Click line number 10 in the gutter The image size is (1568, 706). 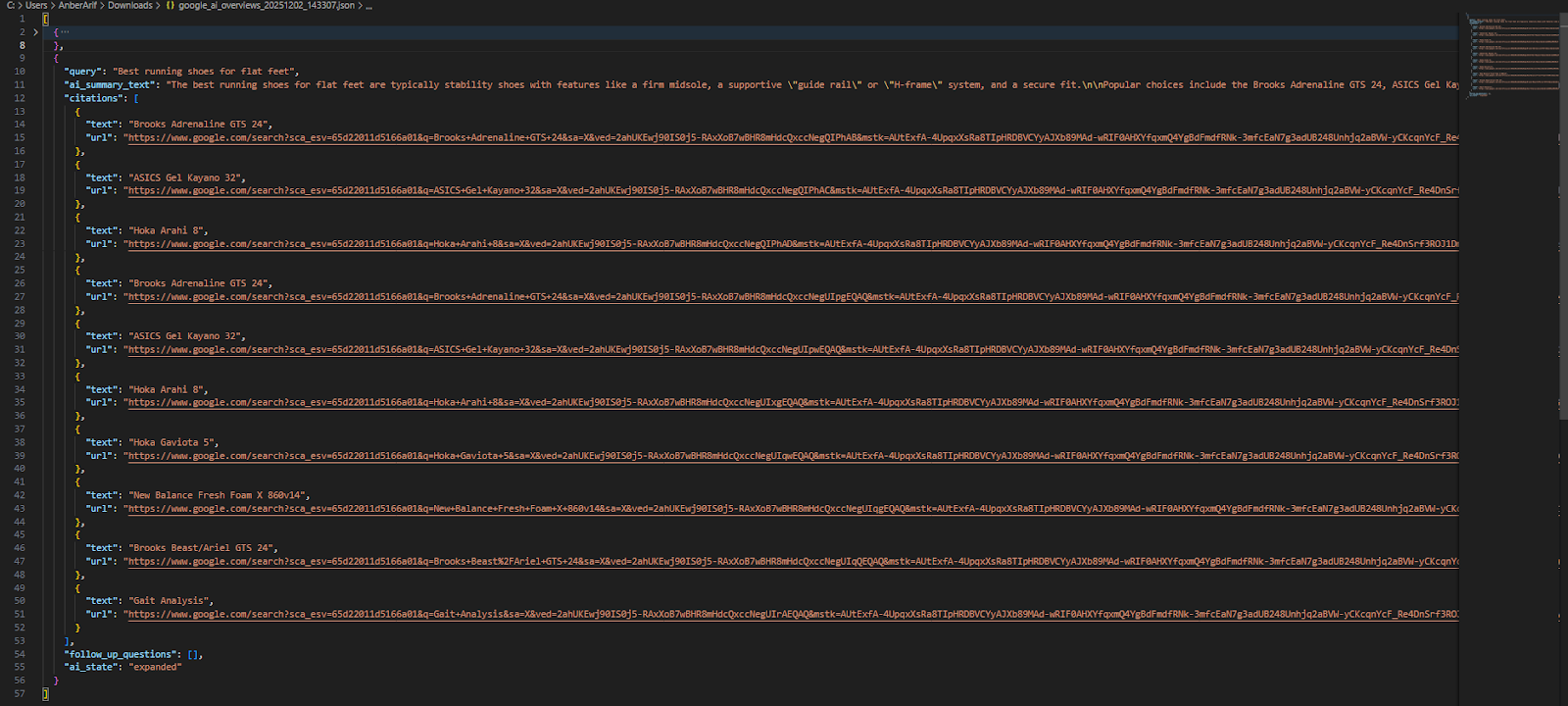coord(20,72)
